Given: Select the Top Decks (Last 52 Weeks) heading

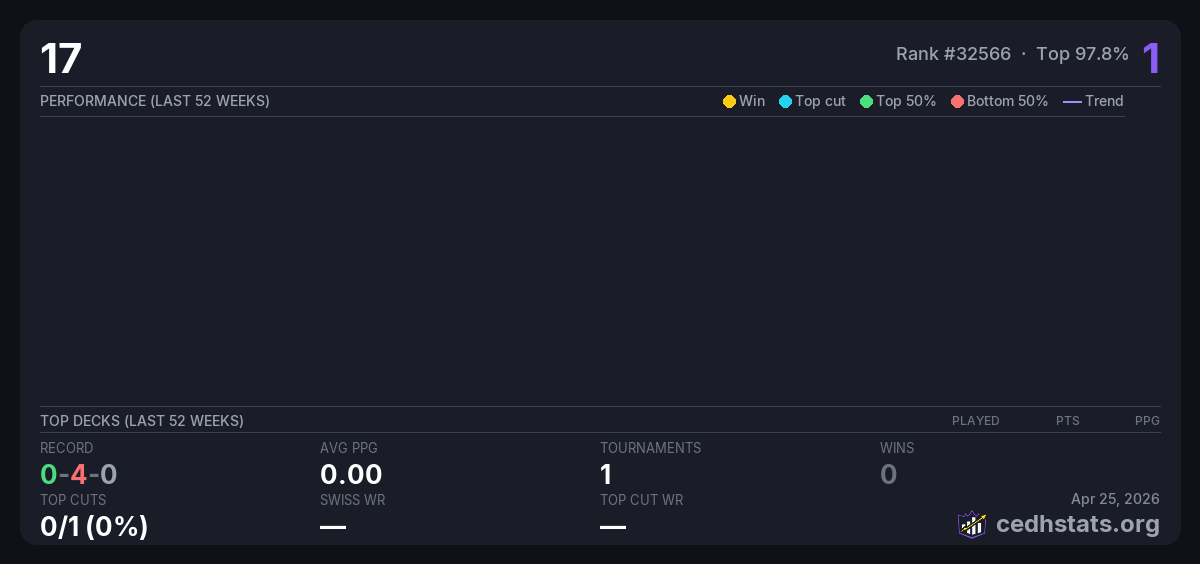Looking at the screenshot, I should [142, 421].
